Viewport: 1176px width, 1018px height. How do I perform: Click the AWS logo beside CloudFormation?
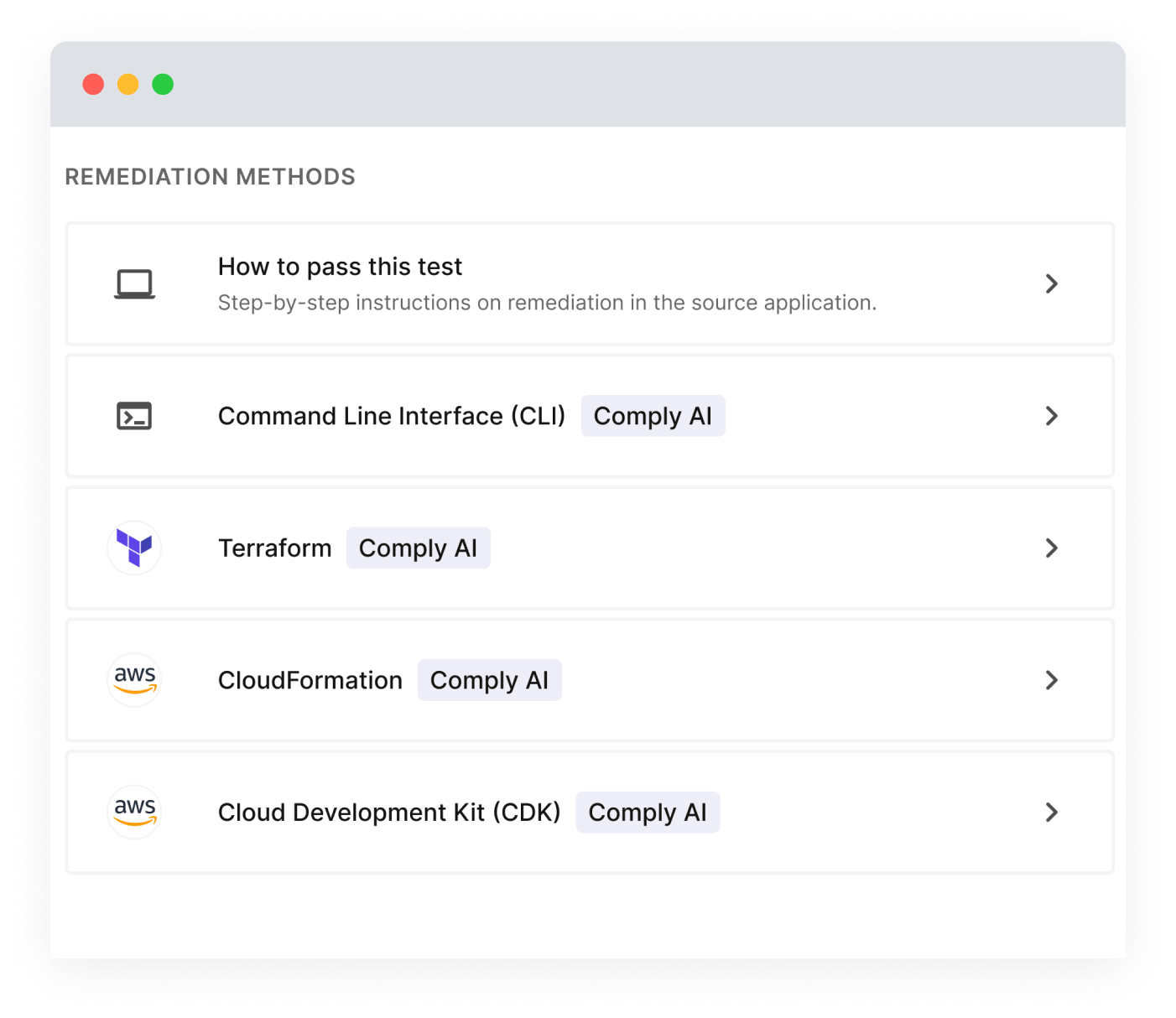pos(134,680)
